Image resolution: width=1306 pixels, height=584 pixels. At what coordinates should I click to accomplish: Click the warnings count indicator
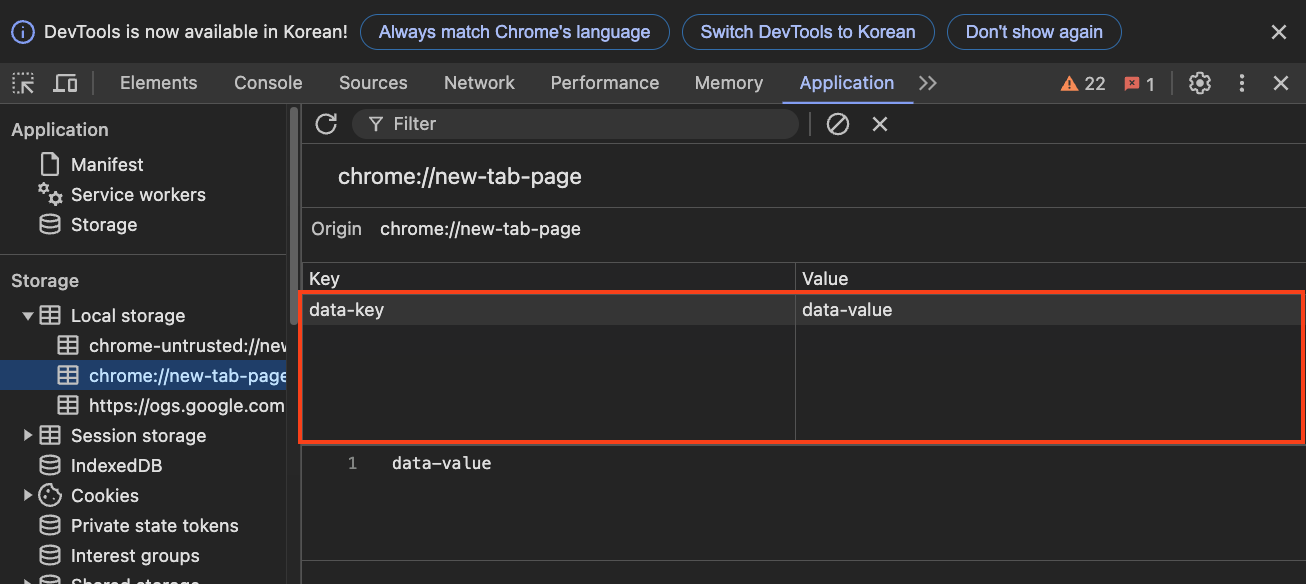[x=1083, y=84]
